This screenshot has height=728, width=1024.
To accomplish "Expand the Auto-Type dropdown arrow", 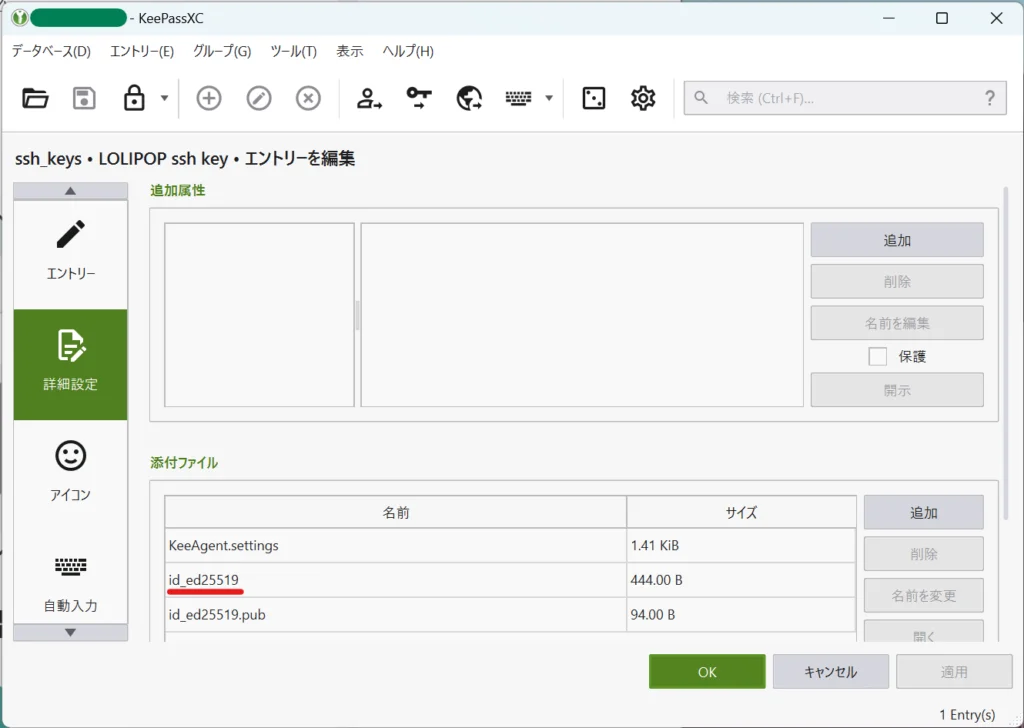I will tap(549, 99).
